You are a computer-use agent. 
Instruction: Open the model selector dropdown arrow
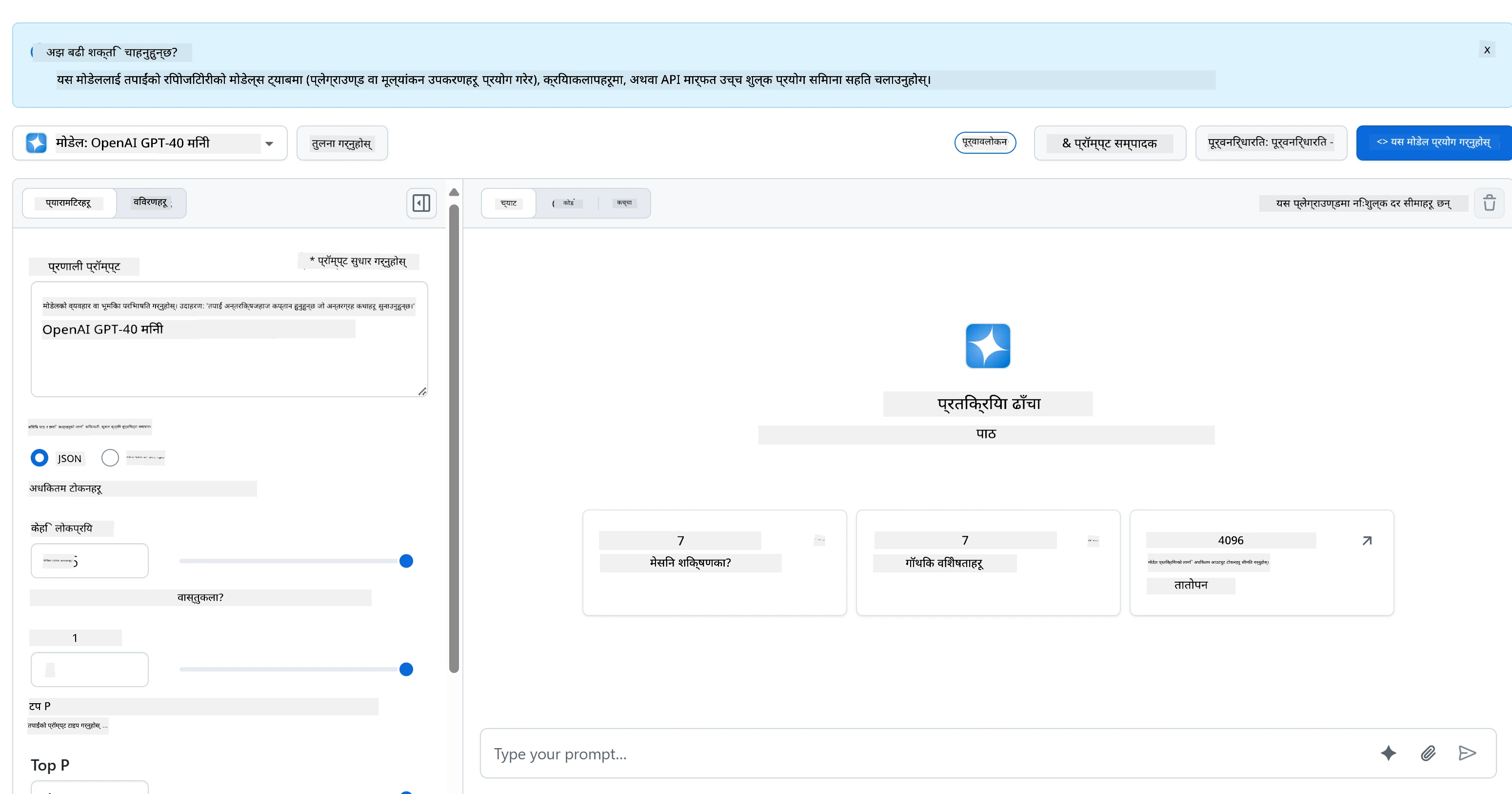pyautogui.click(x=269, y=143)
